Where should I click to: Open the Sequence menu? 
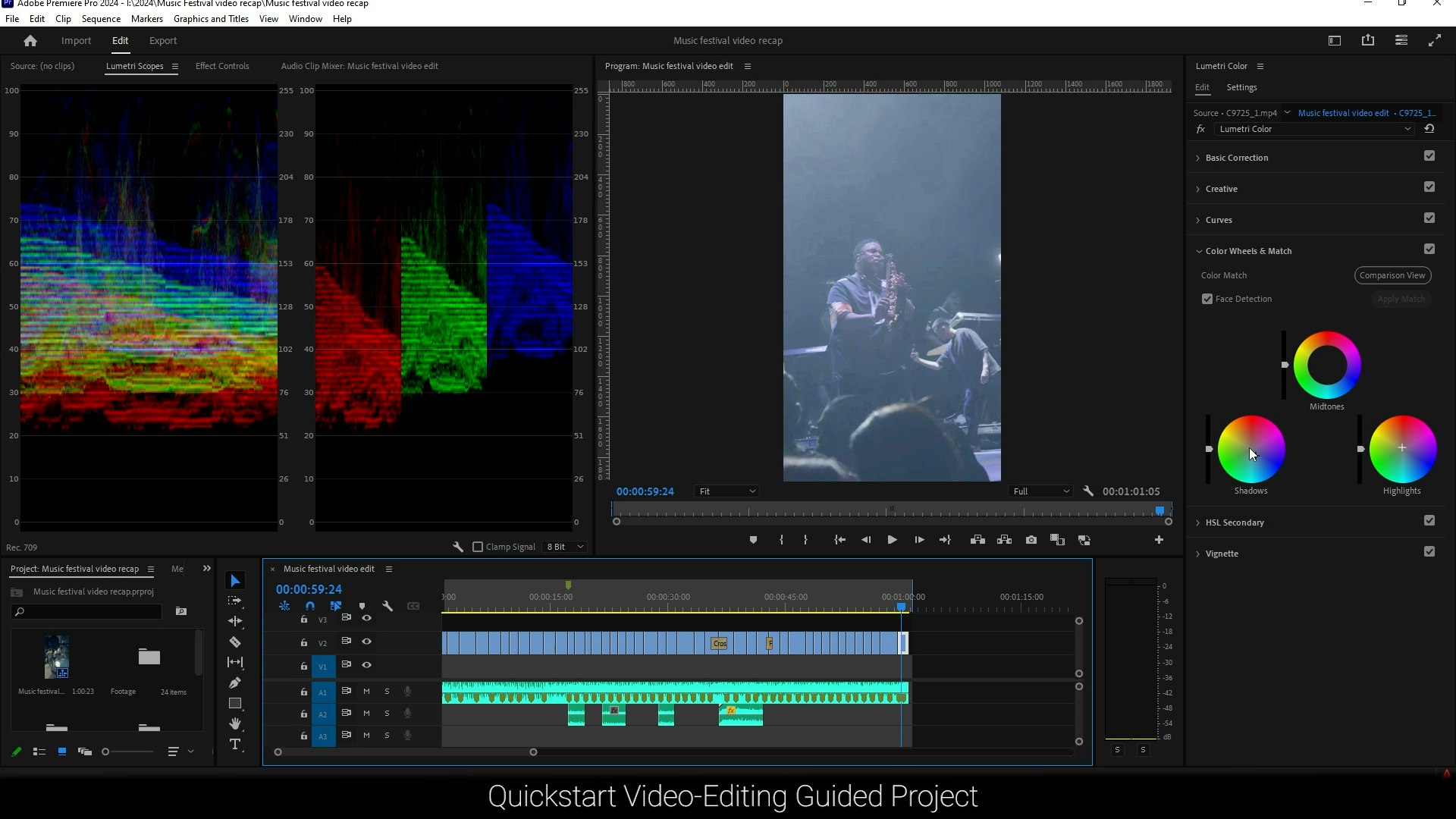pos(101,19)
